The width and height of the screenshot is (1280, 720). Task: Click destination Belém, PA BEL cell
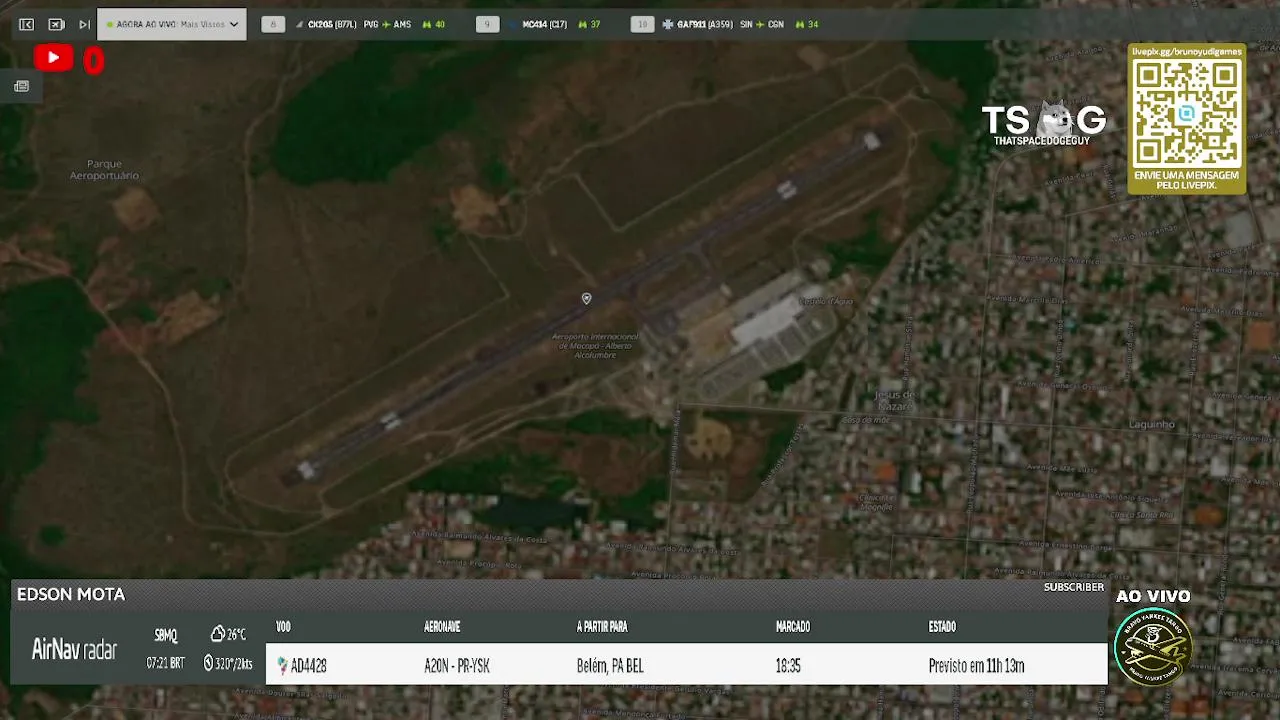pyautogui.click(x=610, y=666)
